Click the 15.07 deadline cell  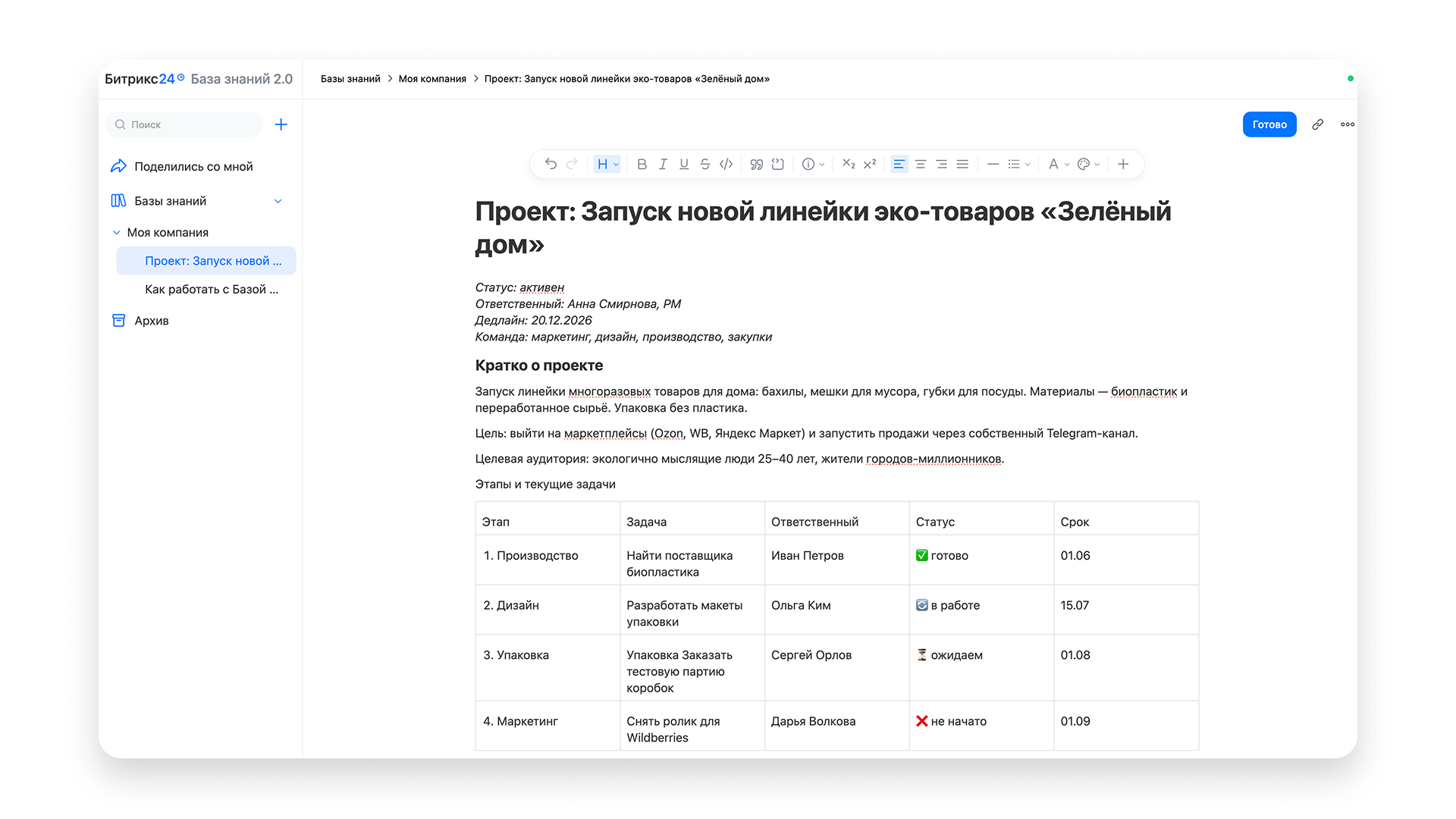(1126, 610)
